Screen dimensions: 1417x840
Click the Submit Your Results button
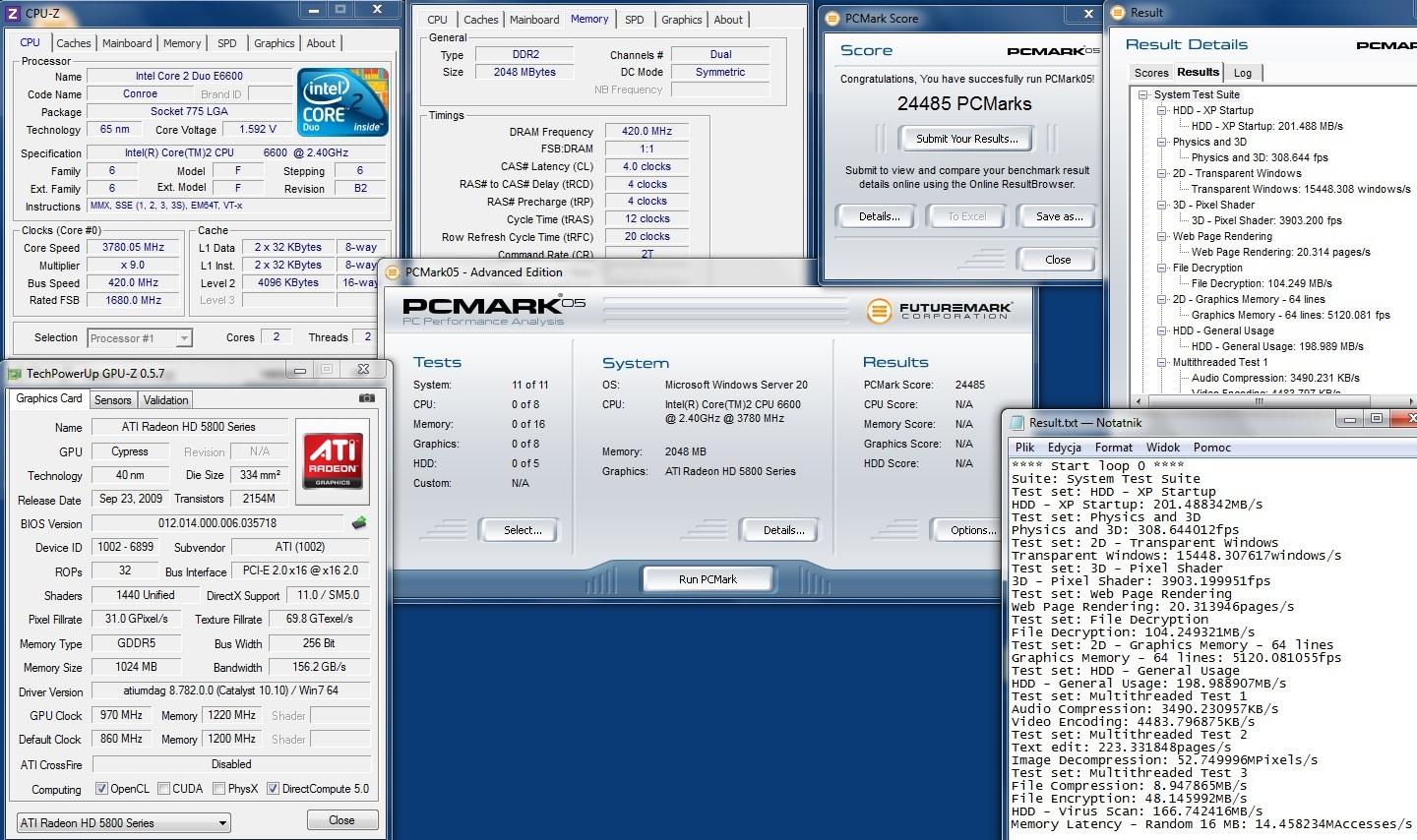click(966, 139)
